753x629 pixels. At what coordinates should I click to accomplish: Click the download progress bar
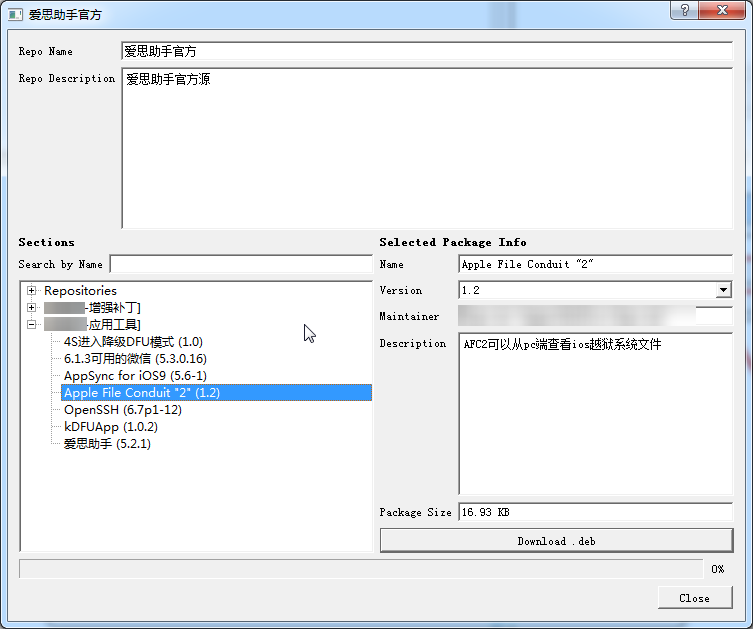[x=361, y=569]
